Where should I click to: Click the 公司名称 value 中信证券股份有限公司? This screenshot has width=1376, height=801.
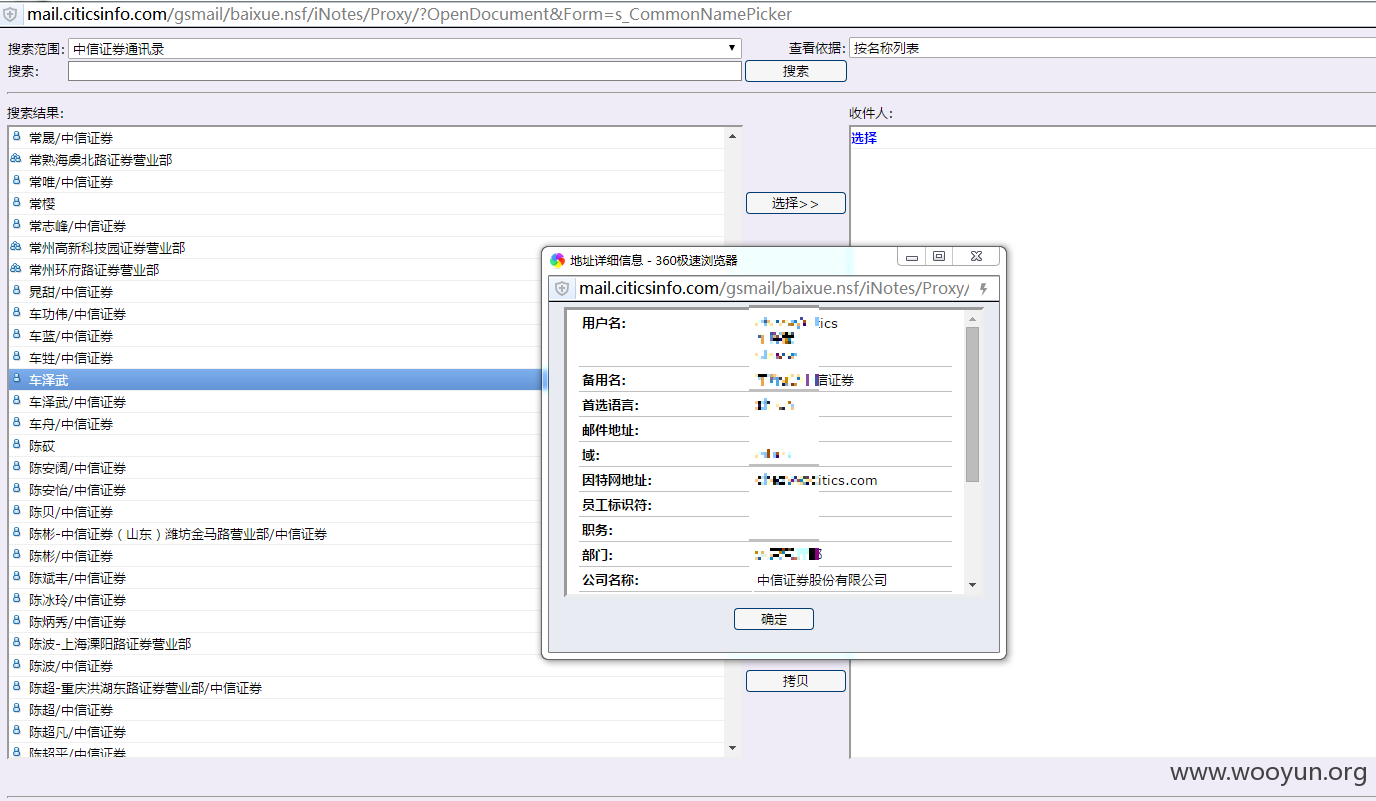pos(822,580)
